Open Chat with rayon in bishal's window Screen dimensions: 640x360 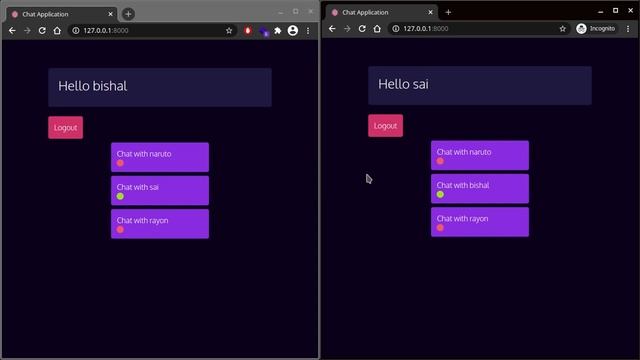[160, 224]
